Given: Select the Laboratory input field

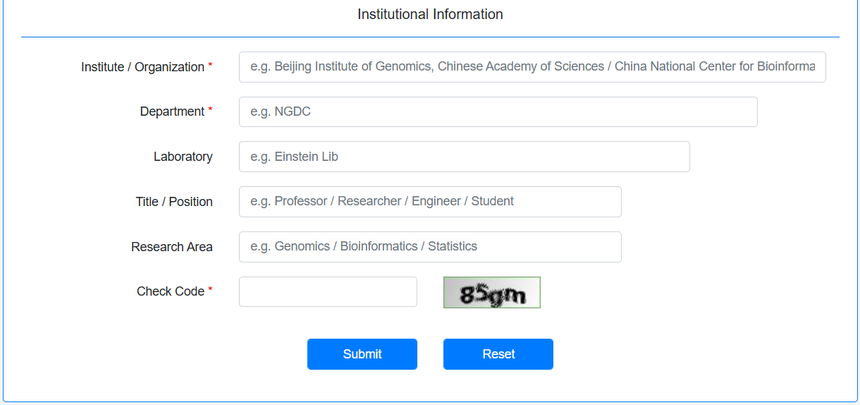Looking at the screenshot, I should point(464,157).
